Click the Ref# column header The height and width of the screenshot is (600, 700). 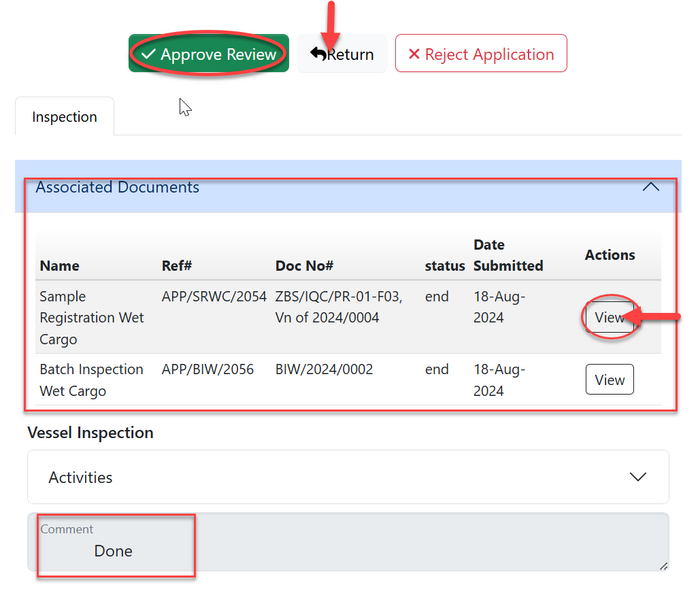coord(176,266)
